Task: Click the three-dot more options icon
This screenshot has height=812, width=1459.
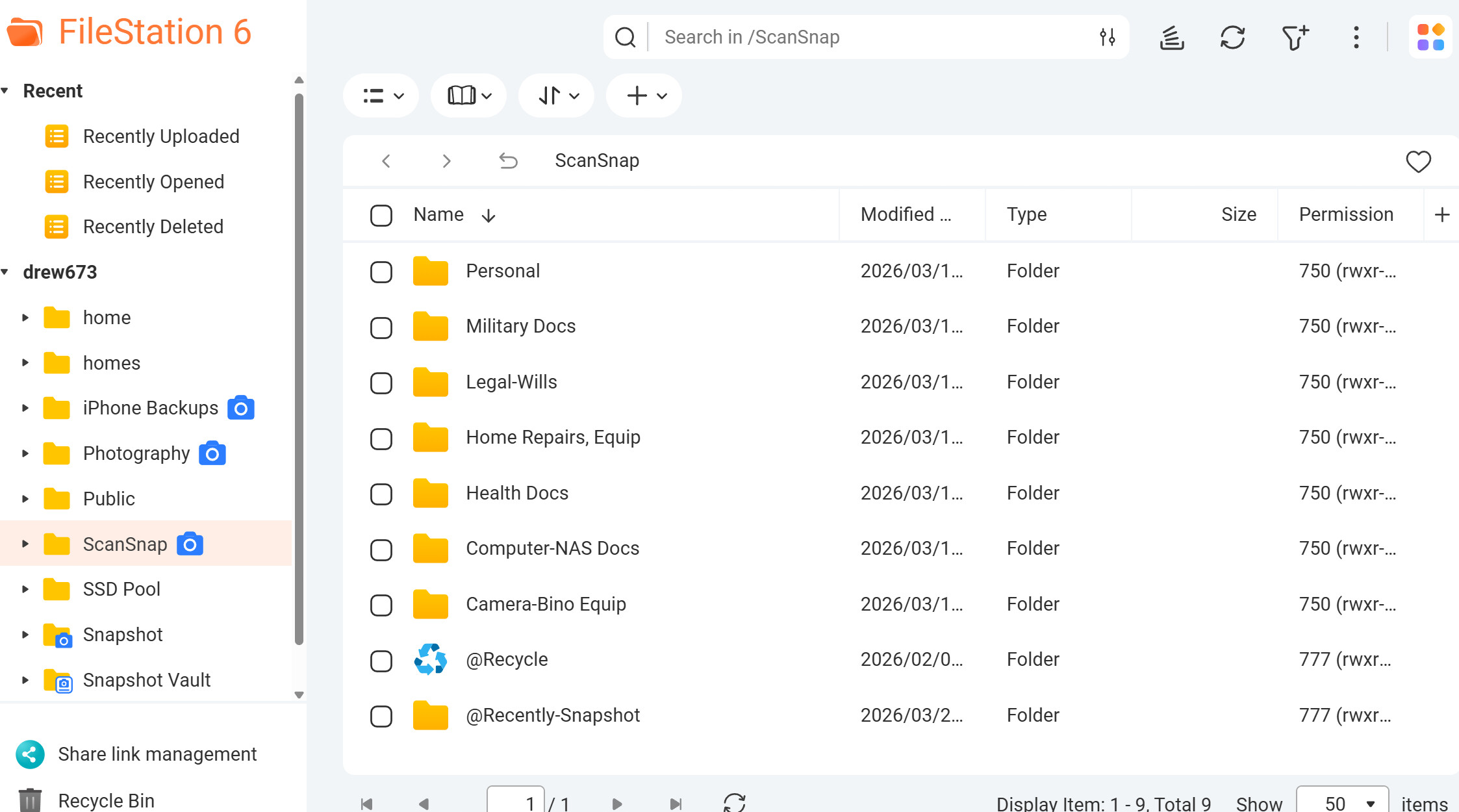Action: 1356,38
